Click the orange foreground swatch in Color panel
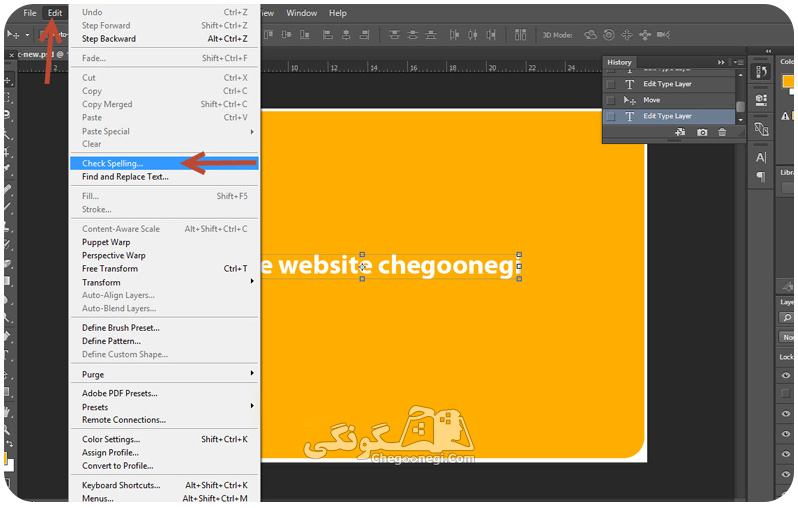The image size is (798, 508). pyautogui.click(x=788, y=81)
